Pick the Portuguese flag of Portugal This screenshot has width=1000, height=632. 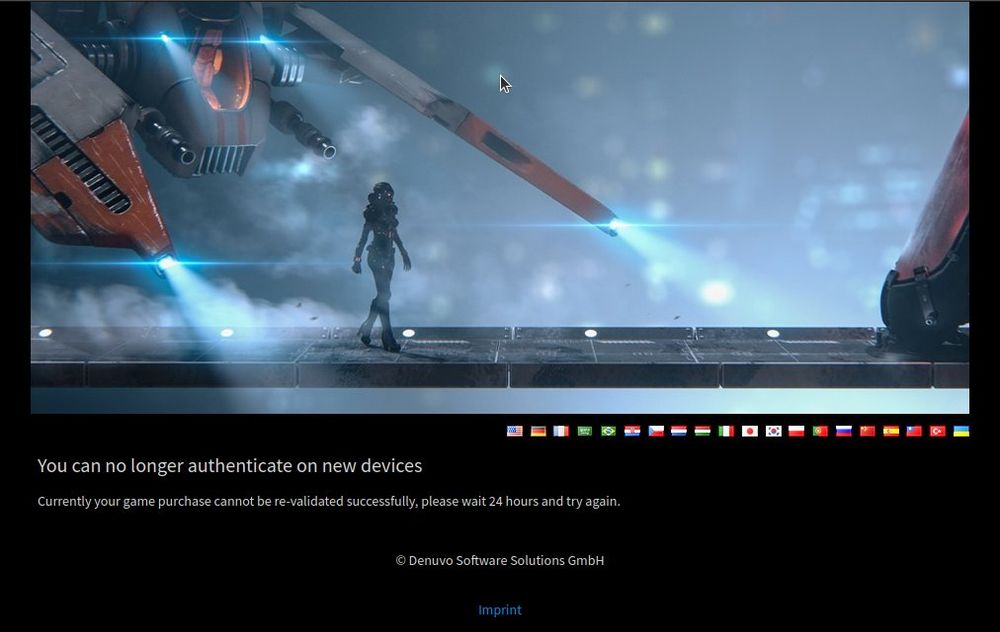[x=820, y=431]
